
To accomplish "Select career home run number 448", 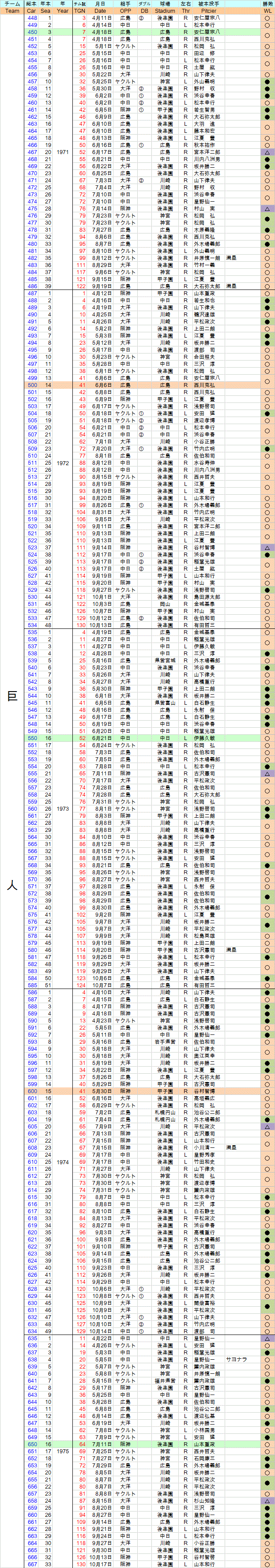I will (x=32, y=18).
